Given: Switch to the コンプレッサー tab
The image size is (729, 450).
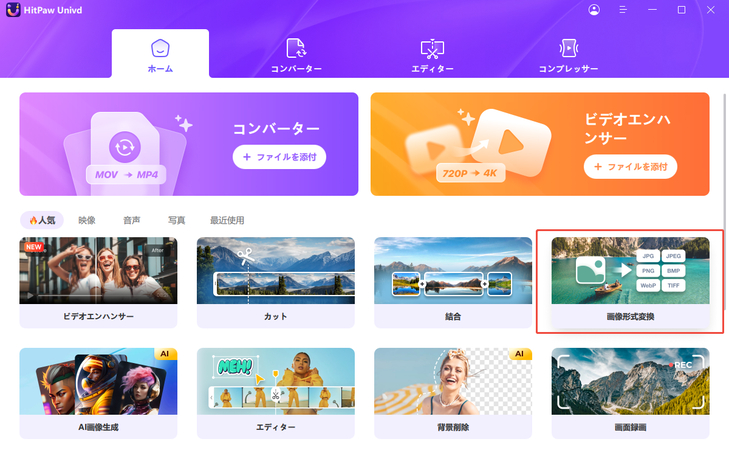Looking at the screenshot, I should pyautogui.click(x=568, y=56).
